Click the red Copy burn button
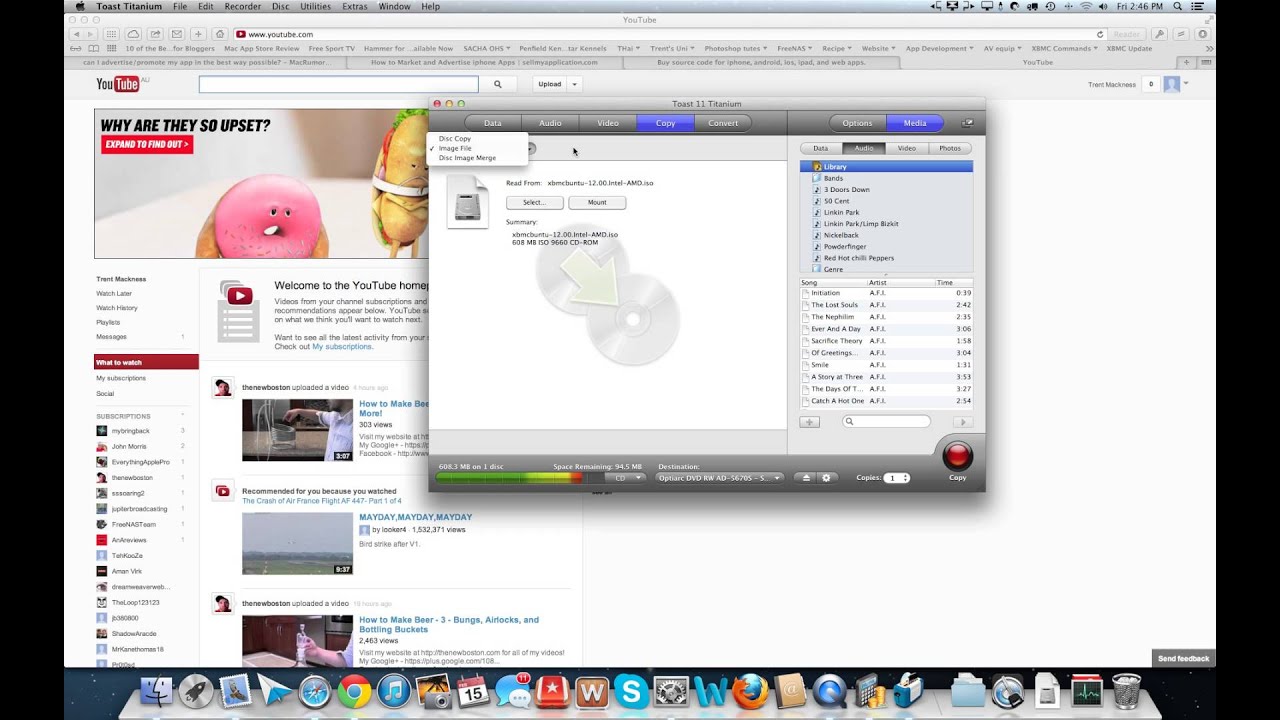 (x=957, y=456)
